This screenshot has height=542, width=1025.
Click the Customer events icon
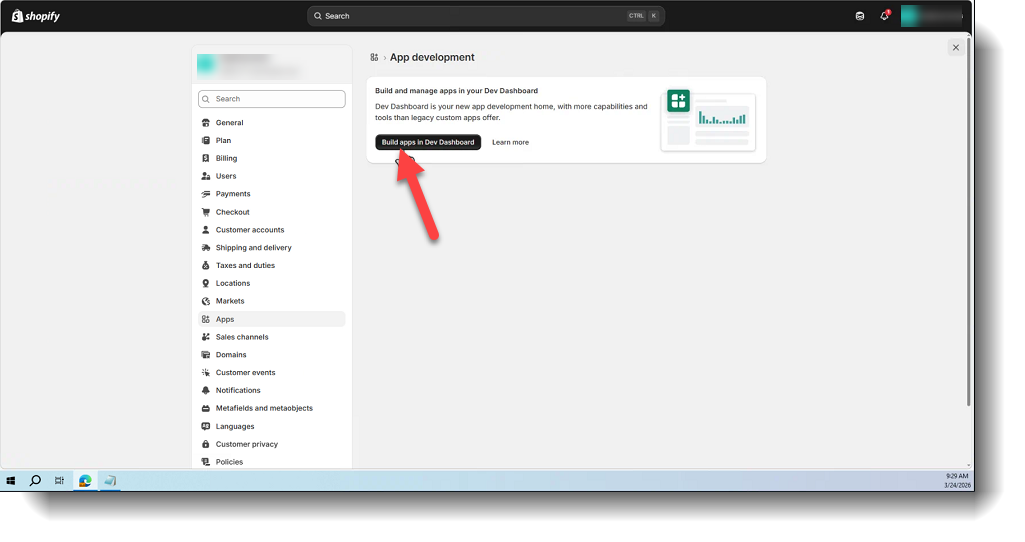206,373
